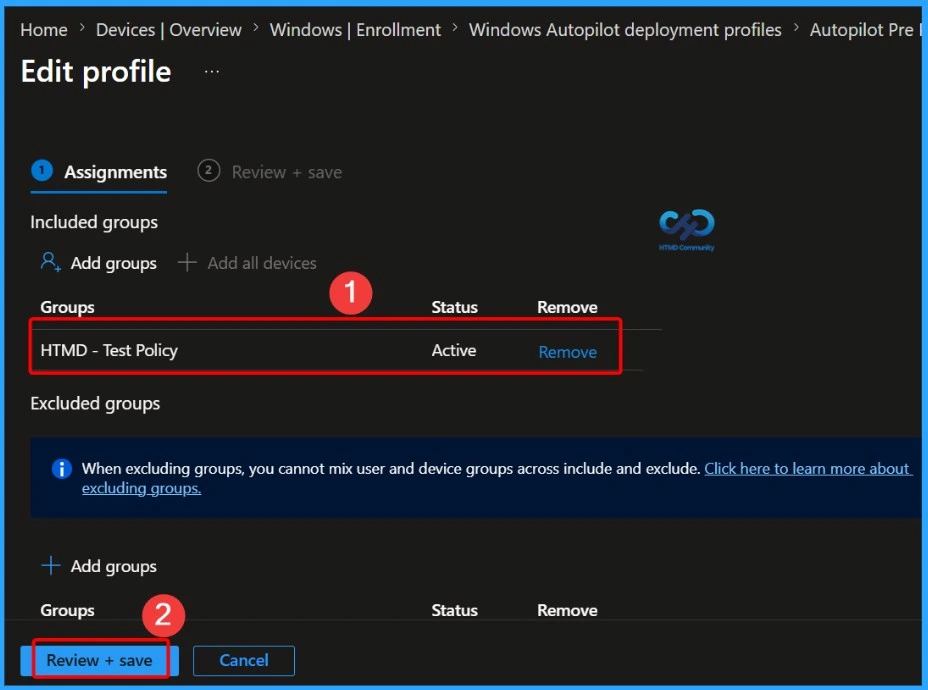The height and width of the screenshot is (690, 928).
Task: Click the Cancel button
Action: tap(244, 660)
